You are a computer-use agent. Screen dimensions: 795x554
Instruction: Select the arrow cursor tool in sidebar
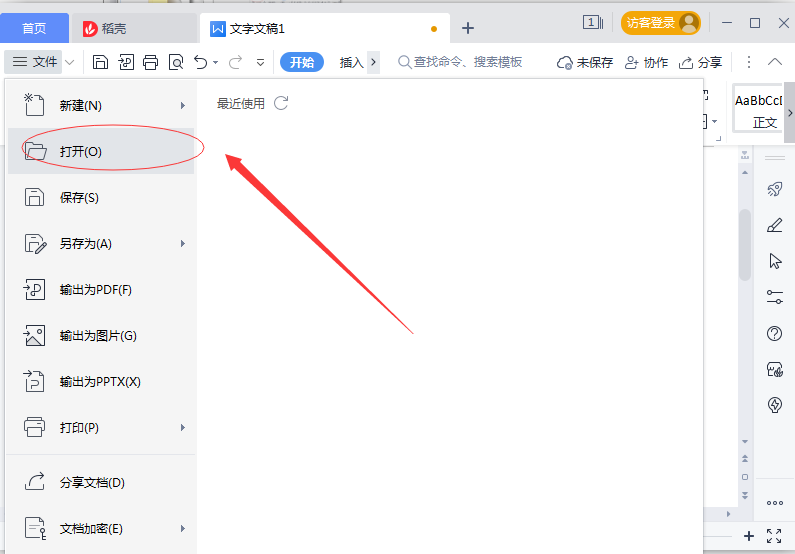(774, 261)
